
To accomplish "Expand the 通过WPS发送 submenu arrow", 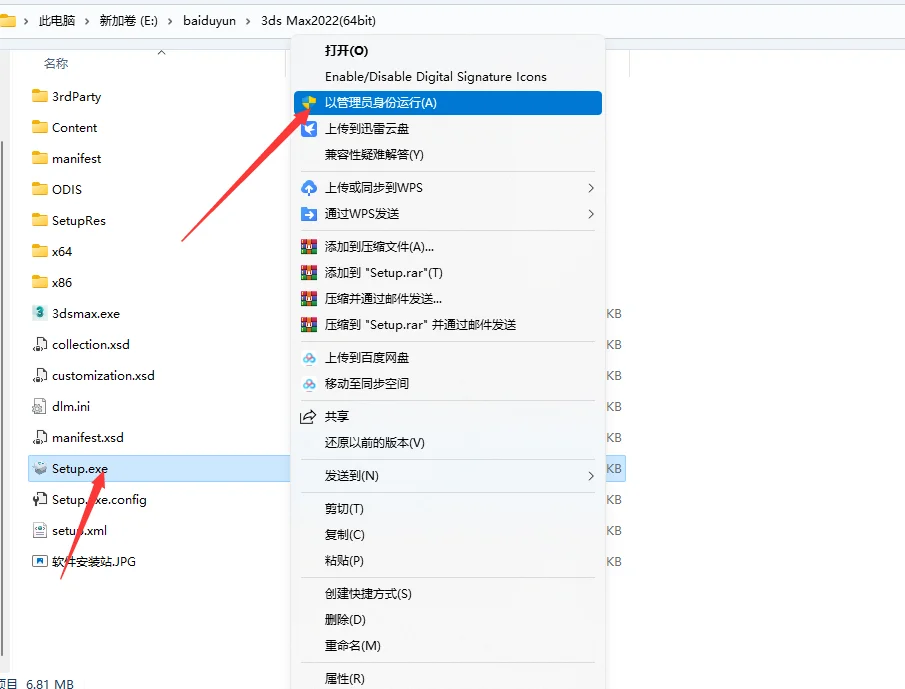I will (x=590, y=214).
